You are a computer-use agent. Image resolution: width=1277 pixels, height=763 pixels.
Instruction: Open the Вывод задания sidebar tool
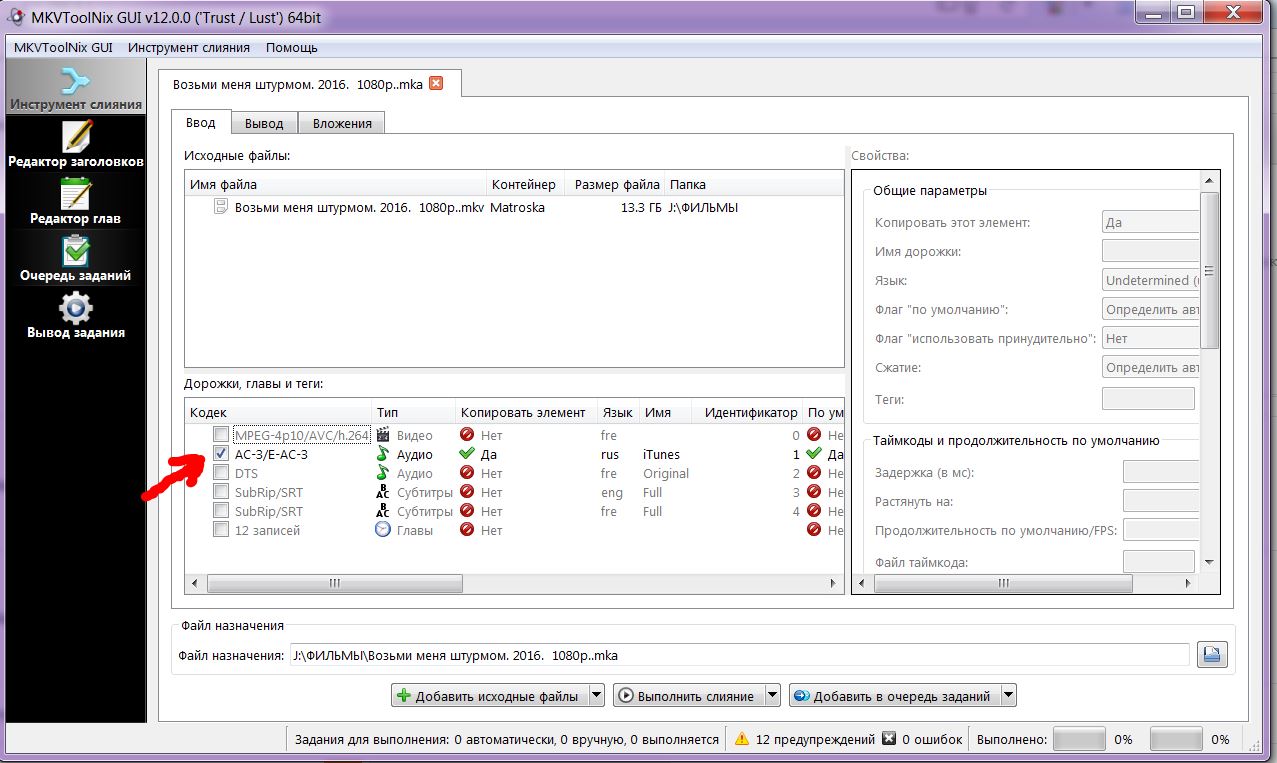[75, 316]
